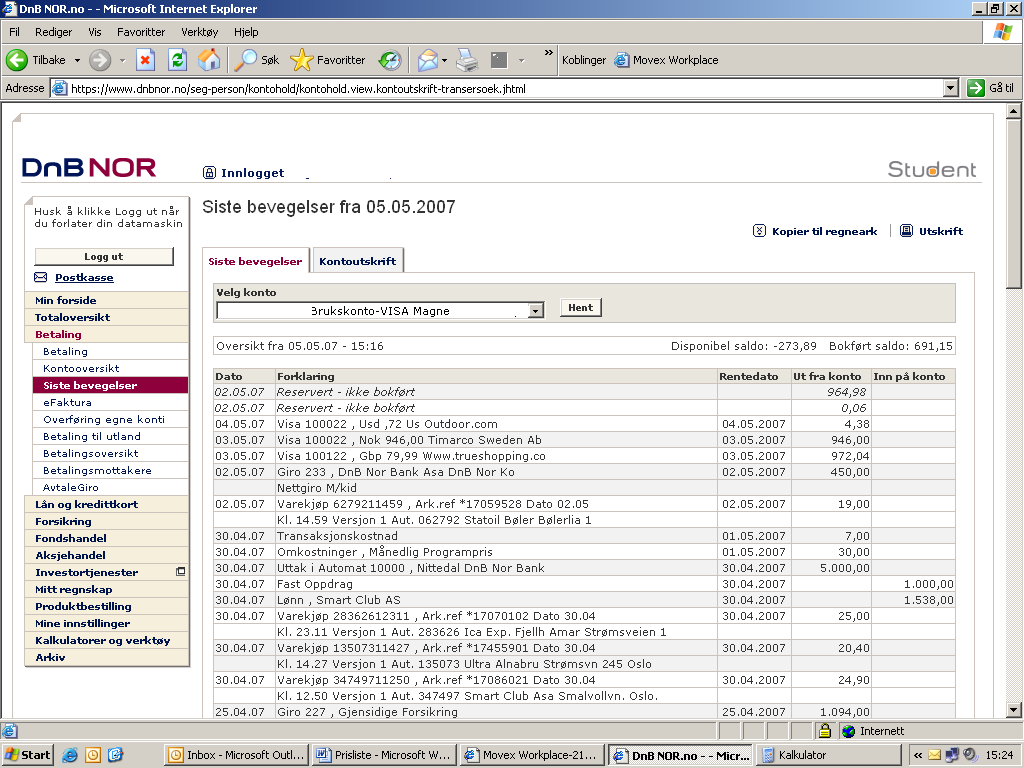Click popup icon beside Investortjenester

coord(181,571)
